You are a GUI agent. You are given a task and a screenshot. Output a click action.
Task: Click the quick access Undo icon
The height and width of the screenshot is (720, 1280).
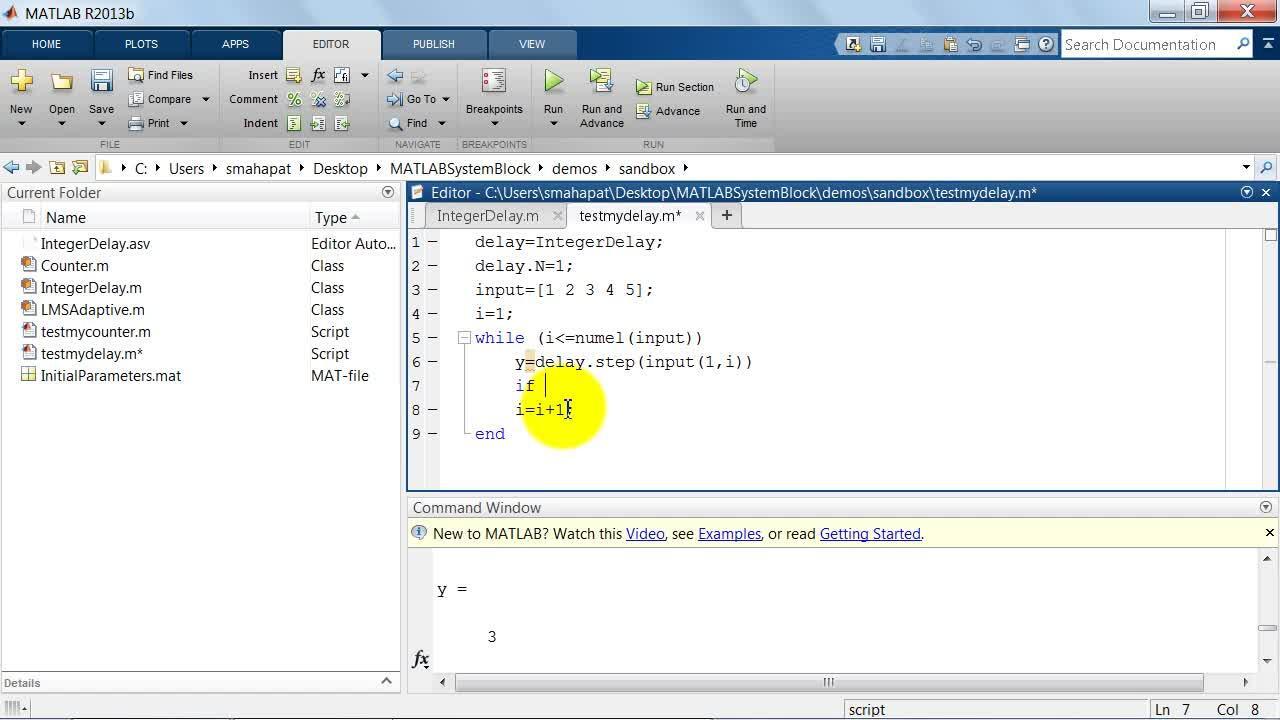click(973, 44)
